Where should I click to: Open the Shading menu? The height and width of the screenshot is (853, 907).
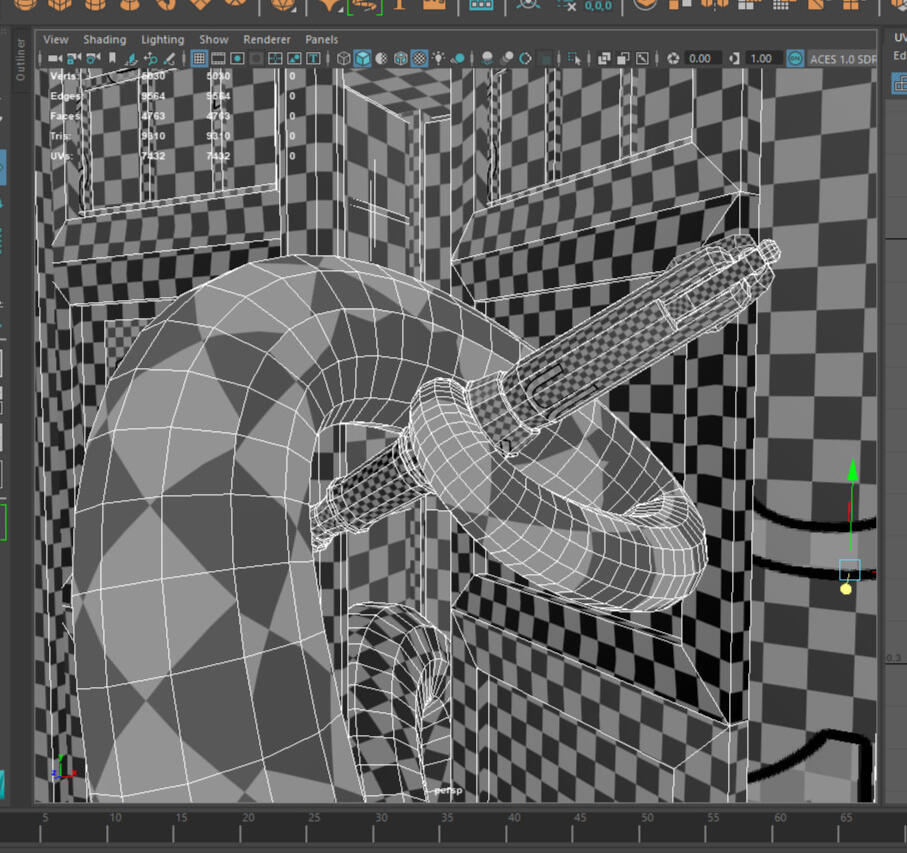coord(104,40)
